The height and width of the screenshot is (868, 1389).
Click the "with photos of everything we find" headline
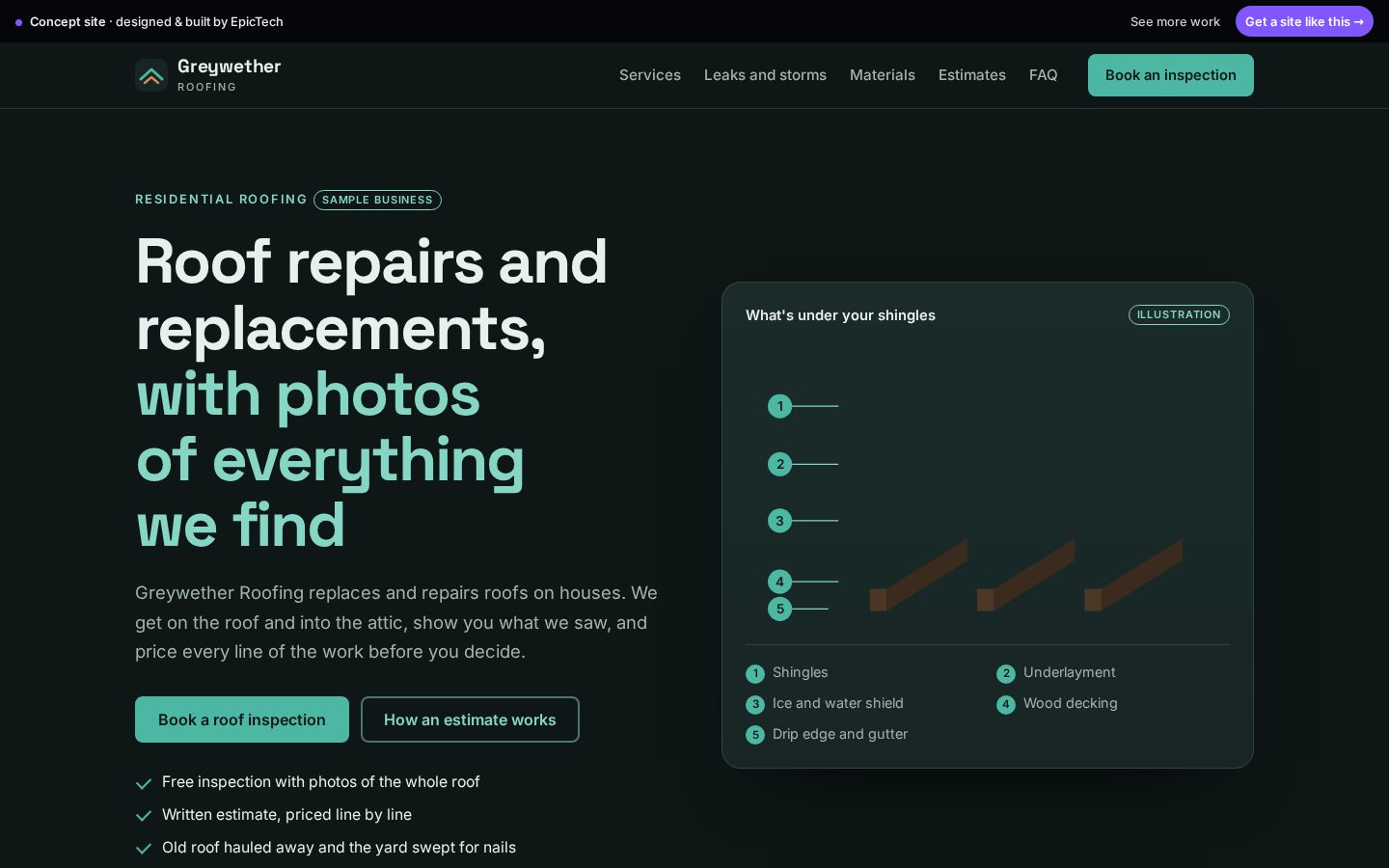click(330, 459)
